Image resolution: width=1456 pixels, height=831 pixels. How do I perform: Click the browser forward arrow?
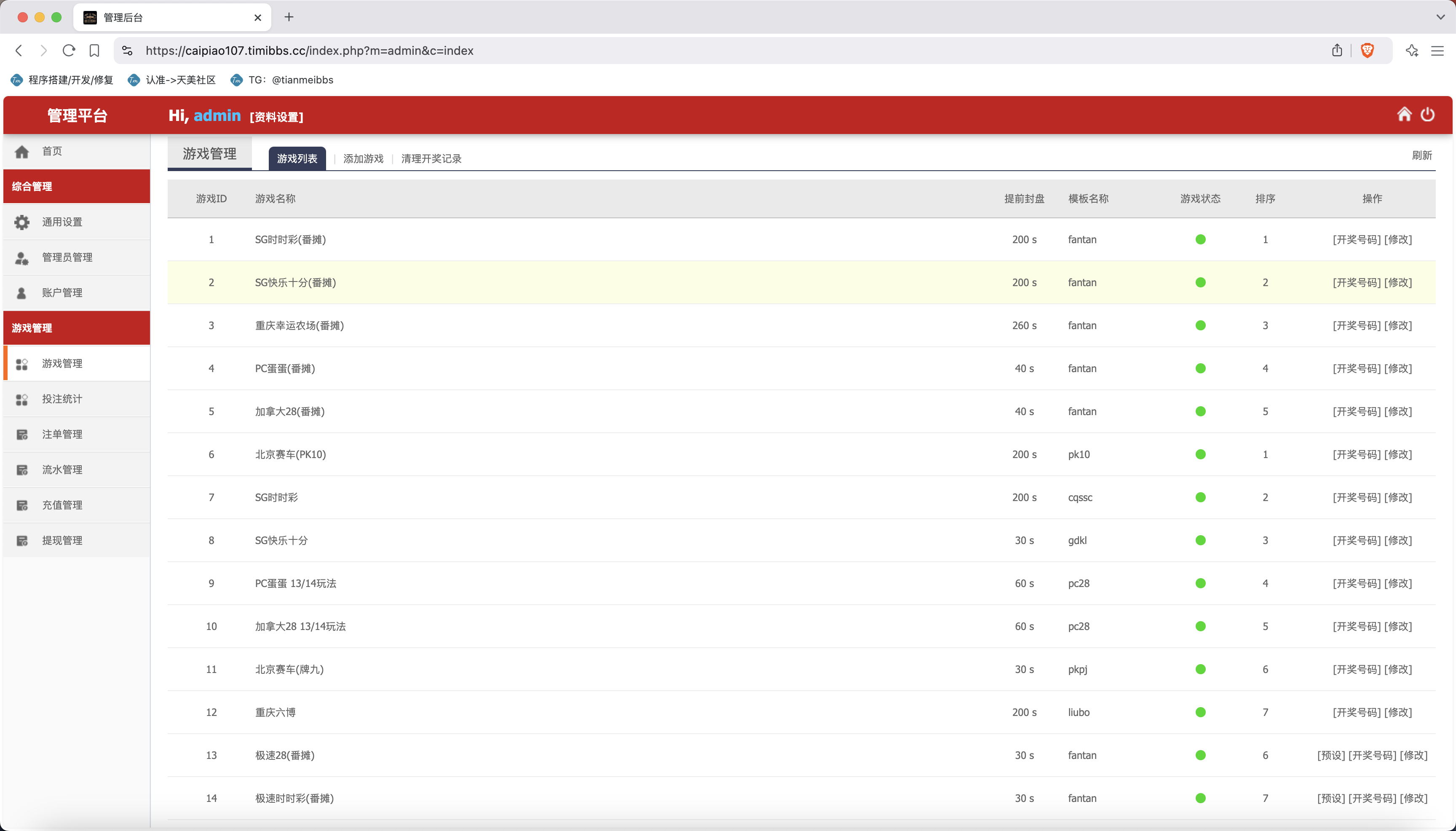[x=43, y=51]
